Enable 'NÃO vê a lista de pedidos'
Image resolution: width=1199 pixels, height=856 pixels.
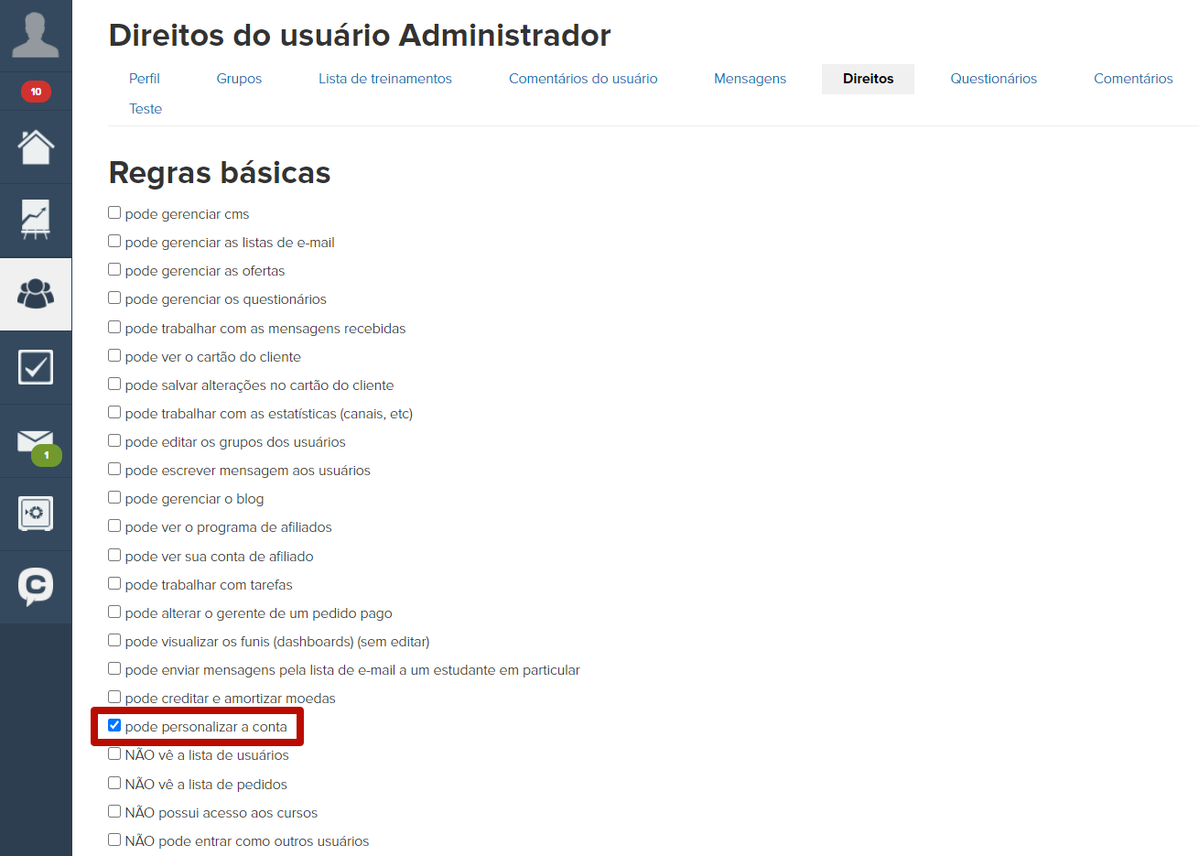point(115,783)
